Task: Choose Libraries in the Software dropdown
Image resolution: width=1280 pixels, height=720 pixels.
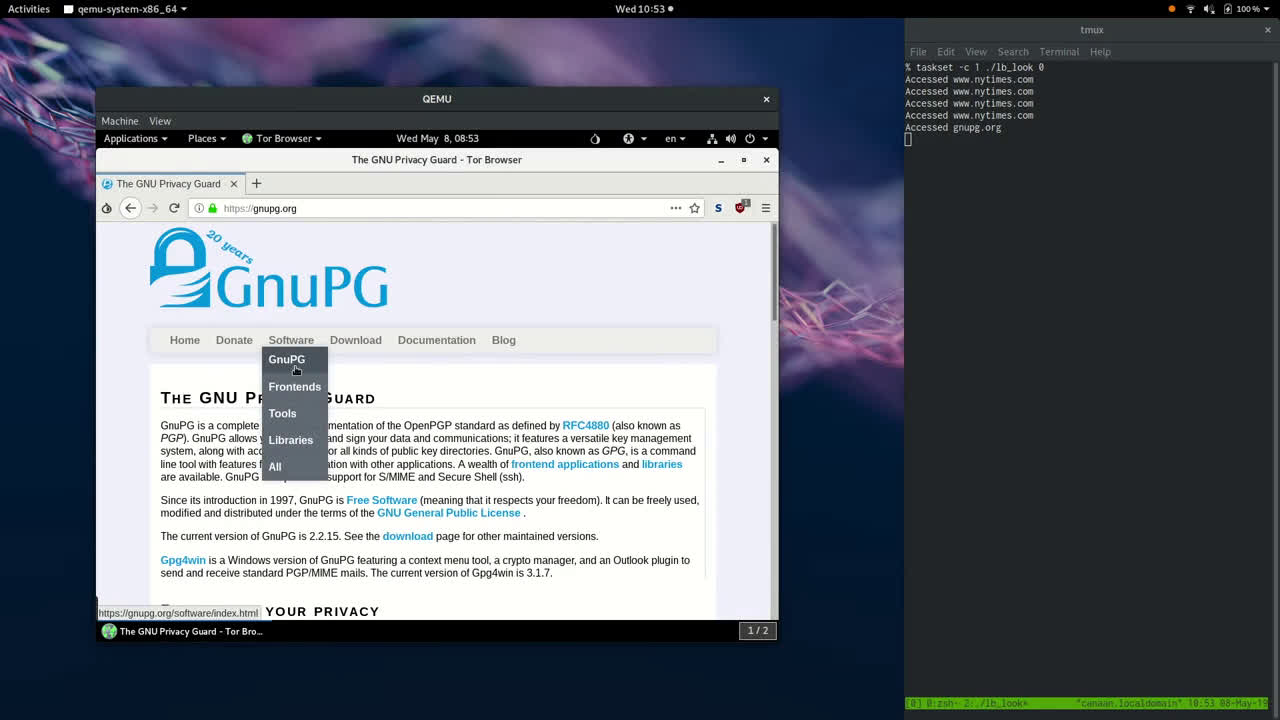Action: click(290, 440)
